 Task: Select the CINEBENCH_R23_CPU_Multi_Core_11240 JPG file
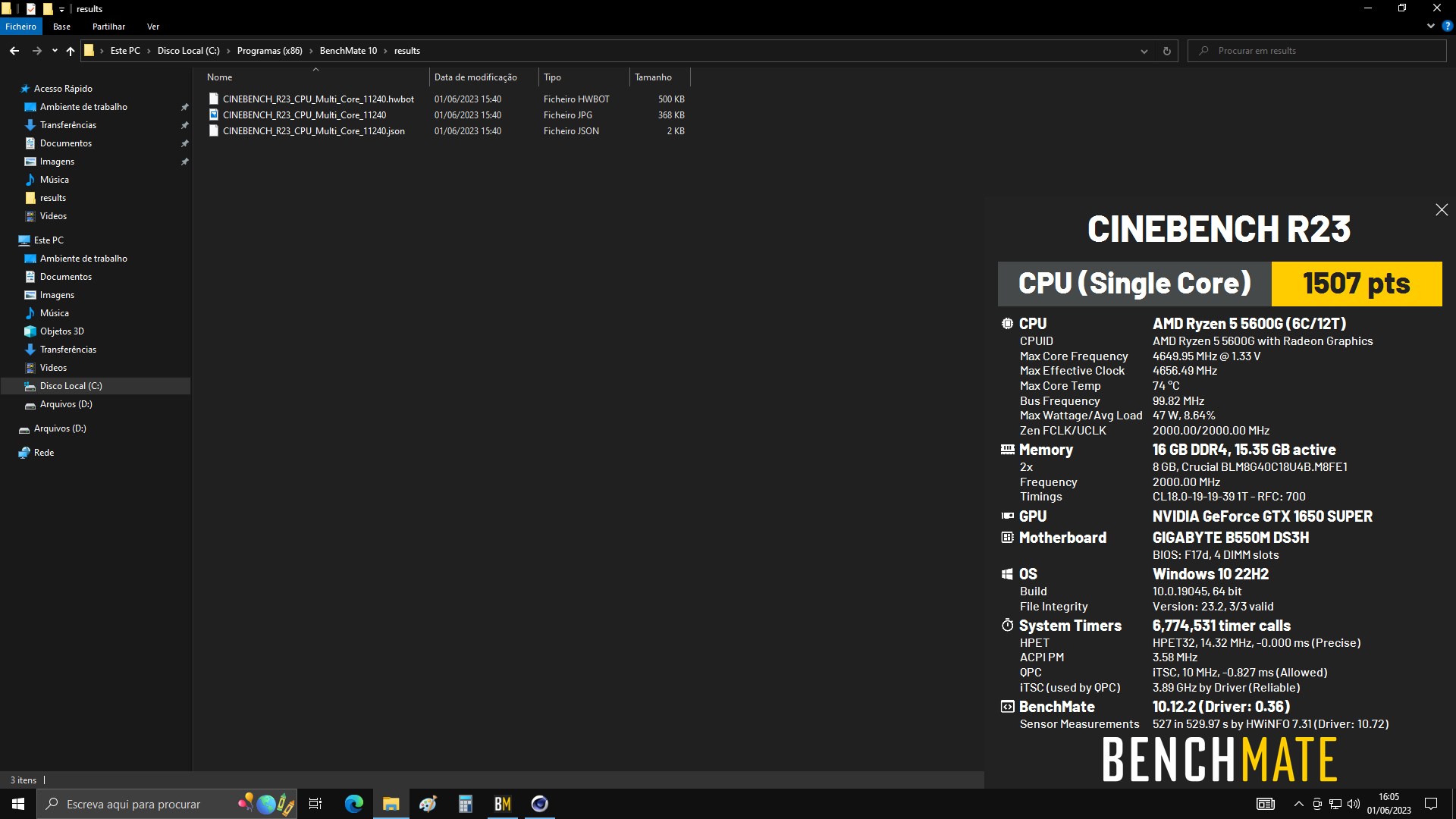point(304,115)
